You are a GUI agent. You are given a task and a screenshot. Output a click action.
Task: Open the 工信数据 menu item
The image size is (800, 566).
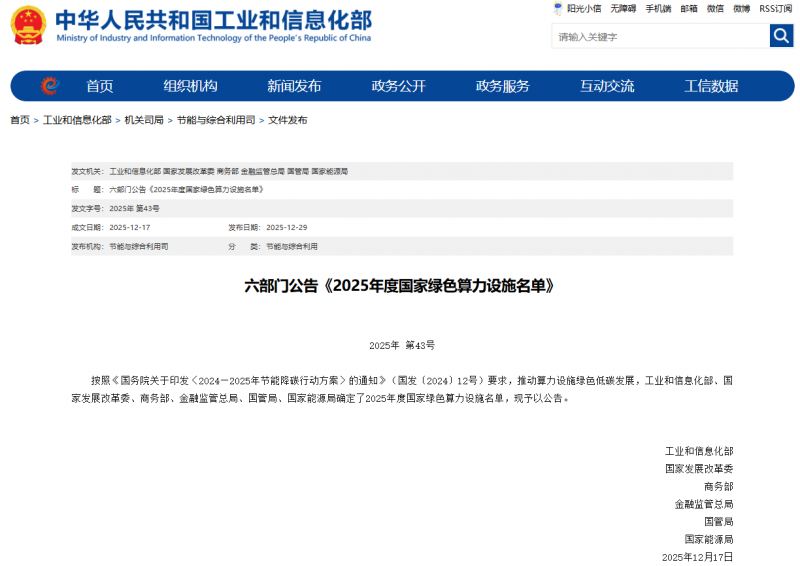pos(711,86)
